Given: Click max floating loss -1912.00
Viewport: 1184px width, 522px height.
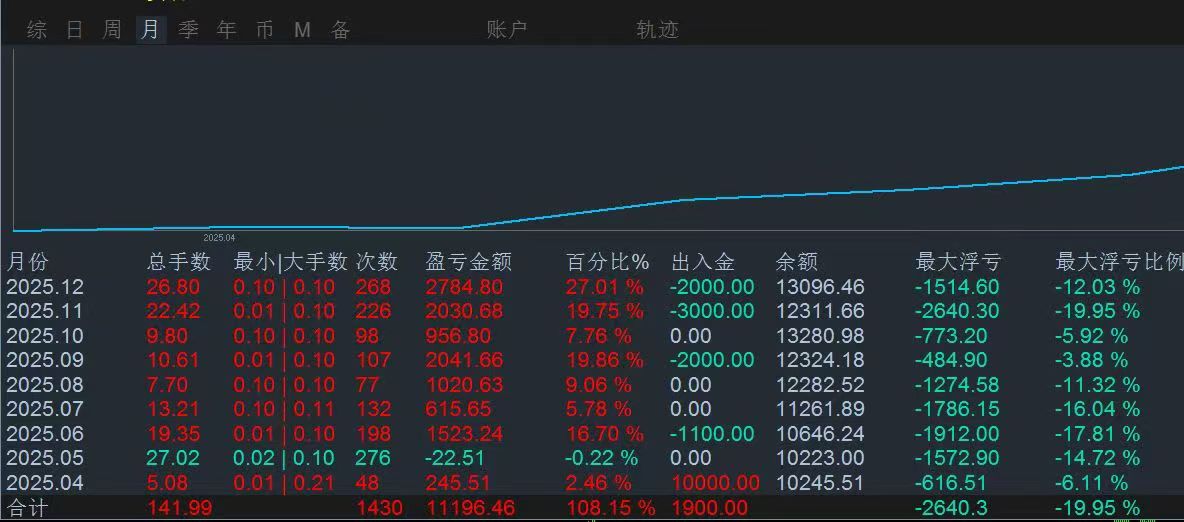Looking at the screenshot, I should [957, 434].
